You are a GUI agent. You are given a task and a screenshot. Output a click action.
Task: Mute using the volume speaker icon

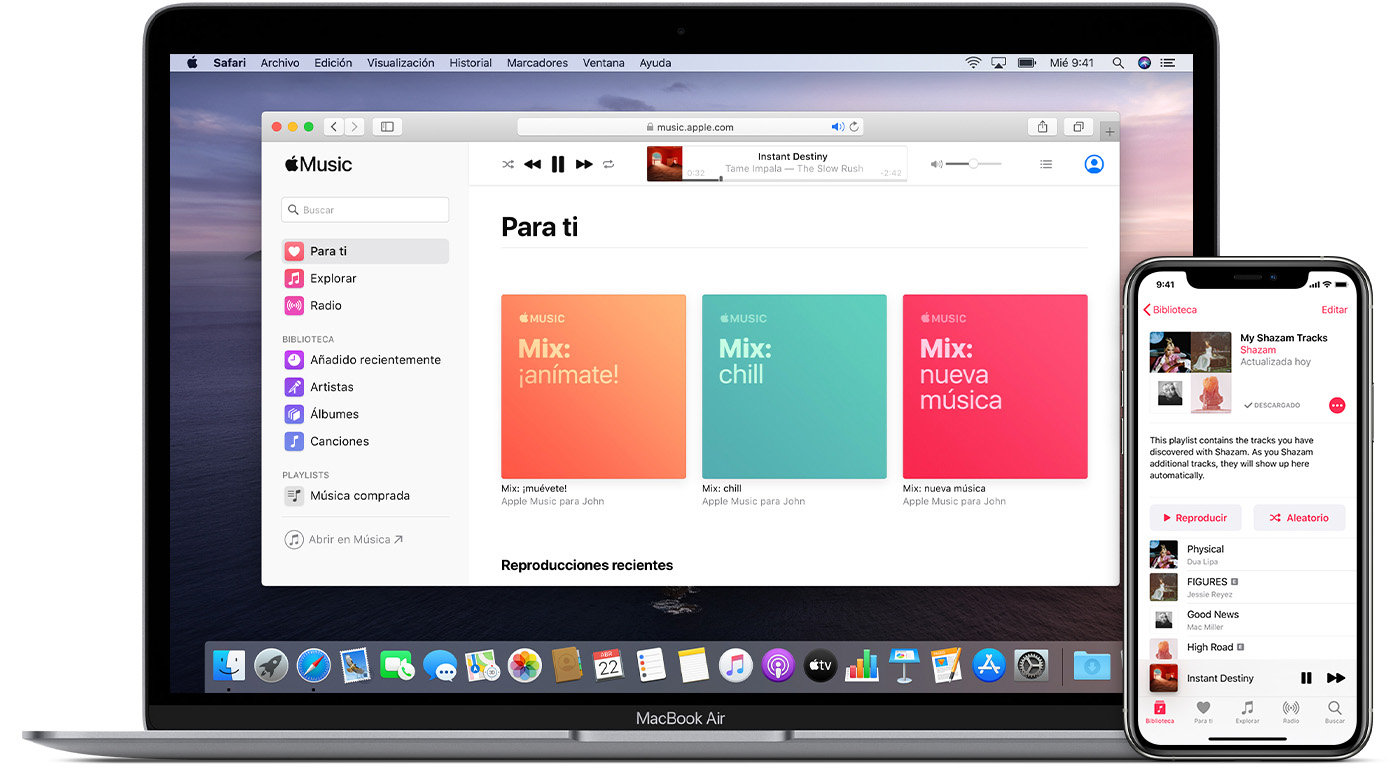pyautogui.click(x=936, y=164)
